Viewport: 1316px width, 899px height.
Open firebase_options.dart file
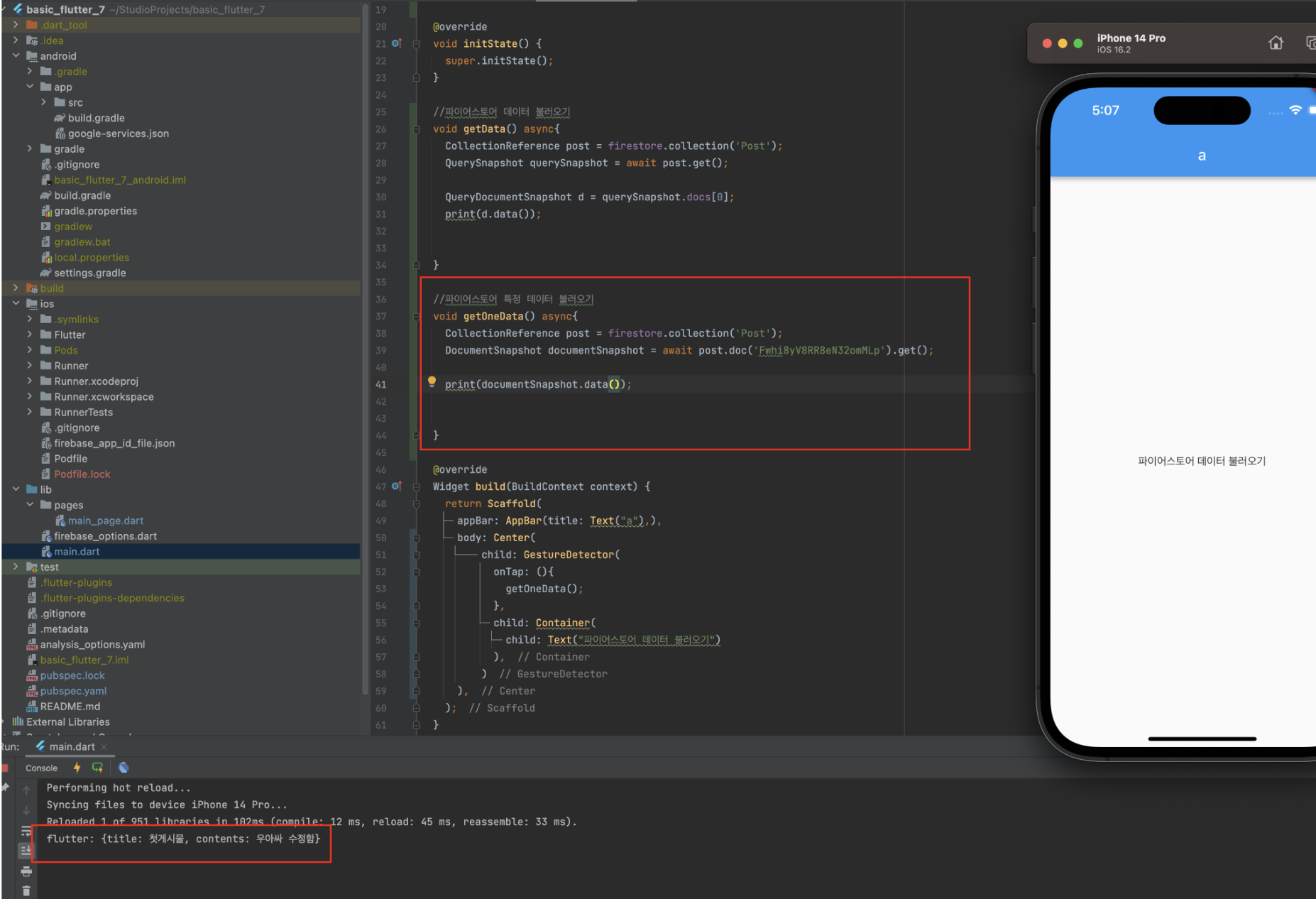(105, 536)
